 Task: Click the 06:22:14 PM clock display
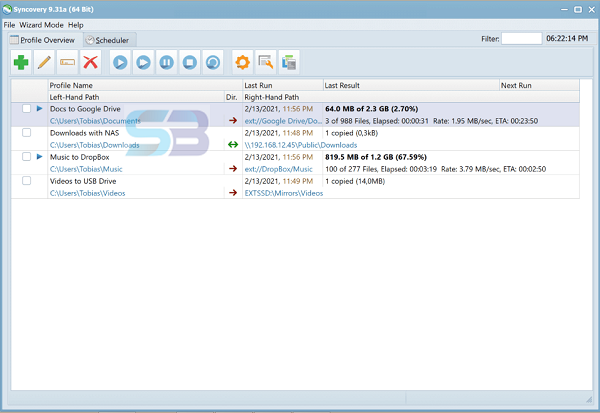[567, 38]
